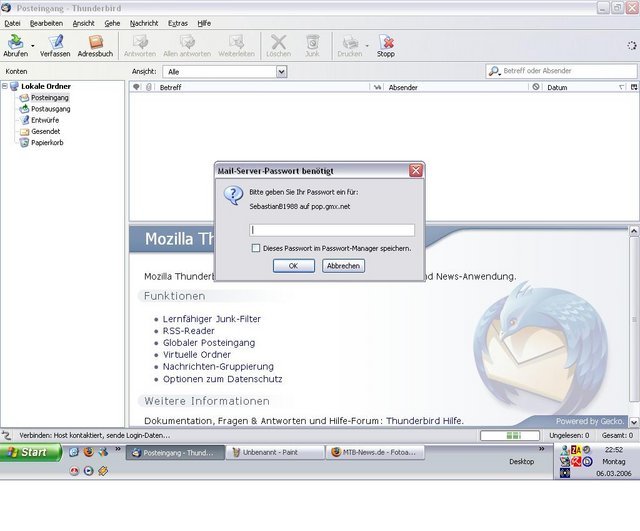The width and height of the screenshot is (640, 531).
Task: Click the Ungelesen: 0 status entry
Action: pos(569,435)
